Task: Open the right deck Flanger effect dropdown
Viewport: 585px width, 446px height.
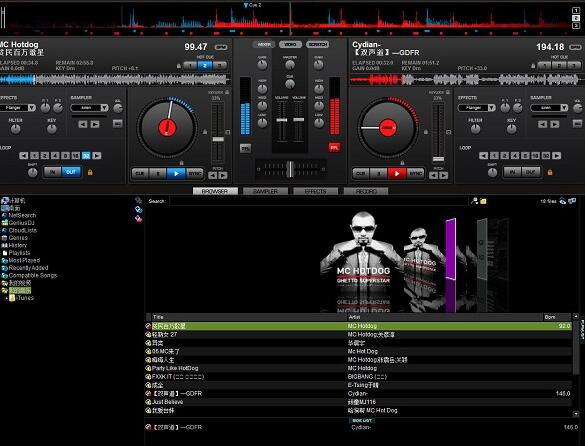Action: 492,108
